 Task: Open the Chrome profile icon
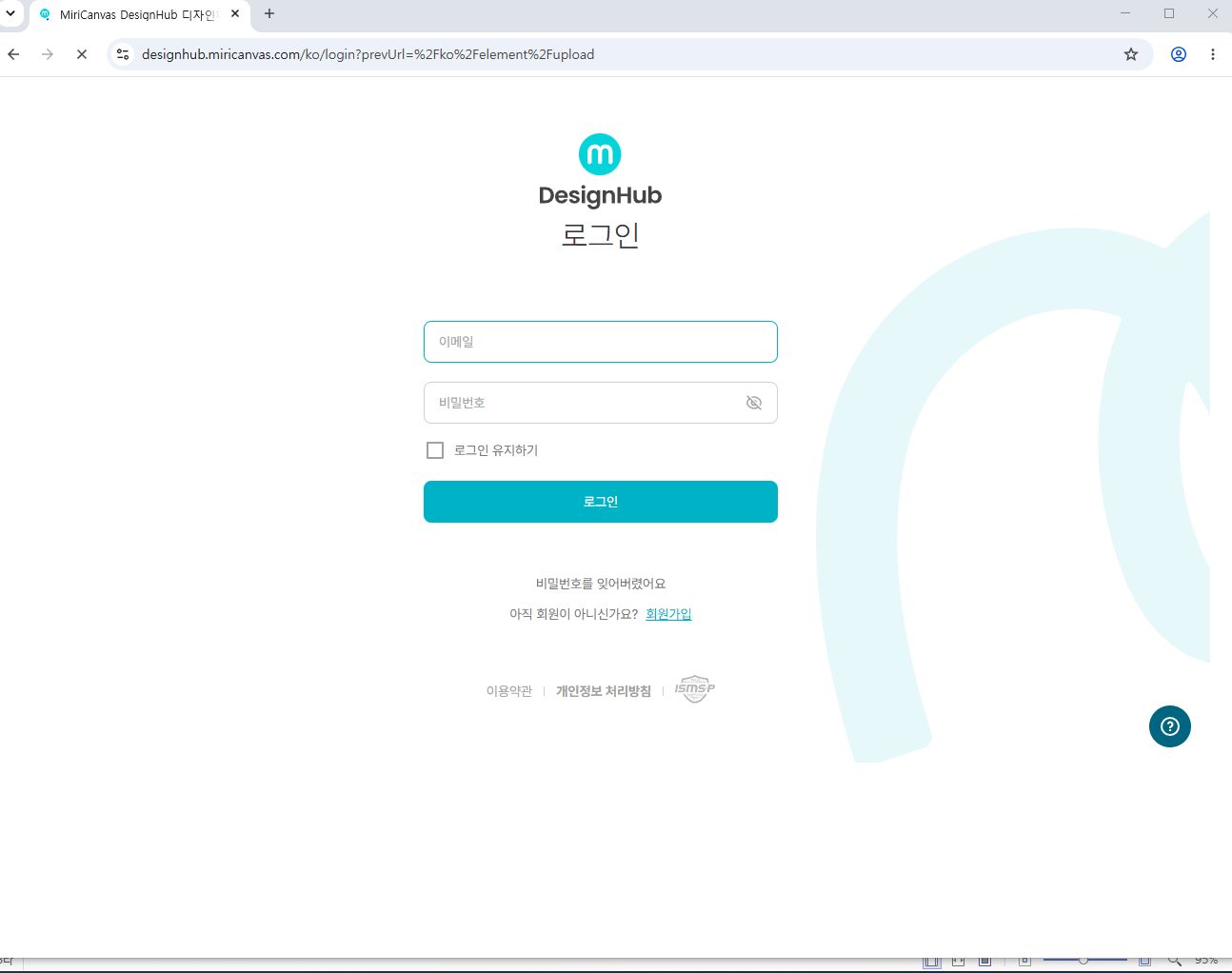click(1179, 54)
